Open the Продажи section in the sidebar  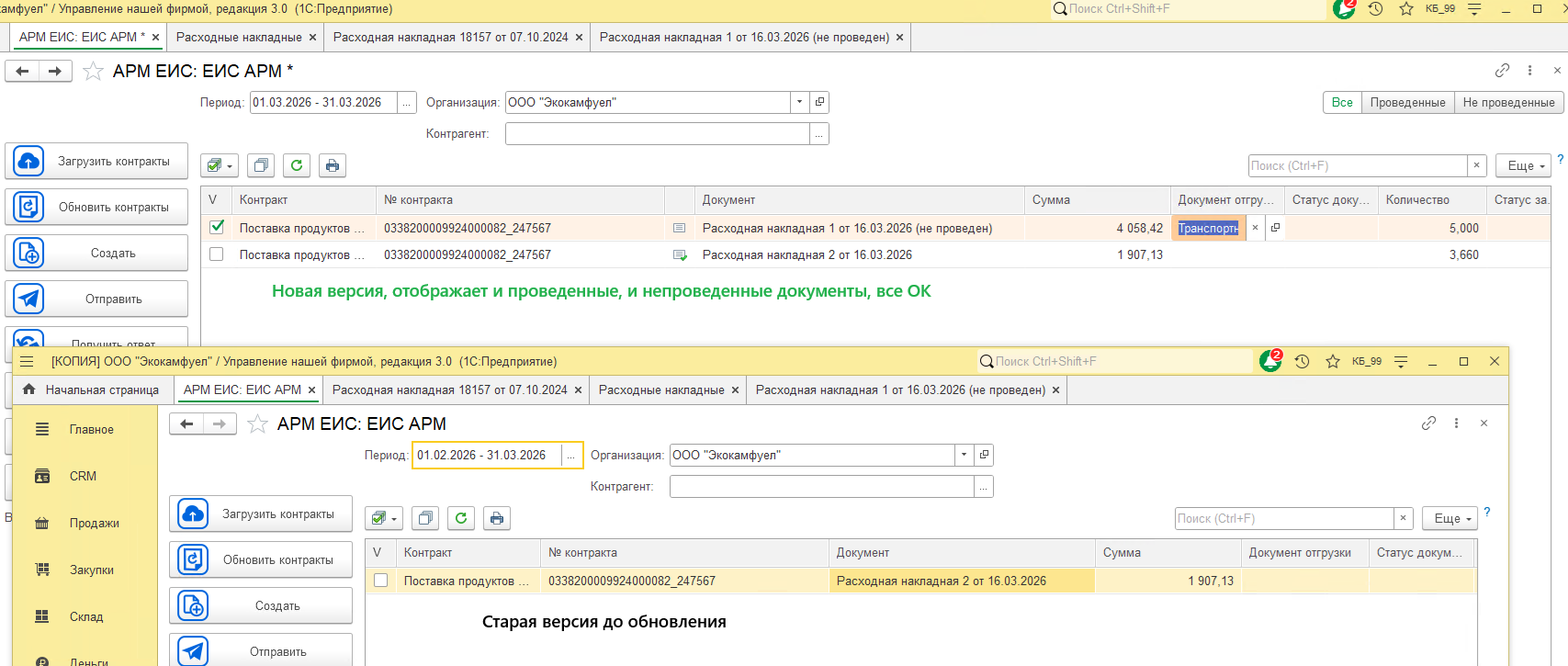94,524
